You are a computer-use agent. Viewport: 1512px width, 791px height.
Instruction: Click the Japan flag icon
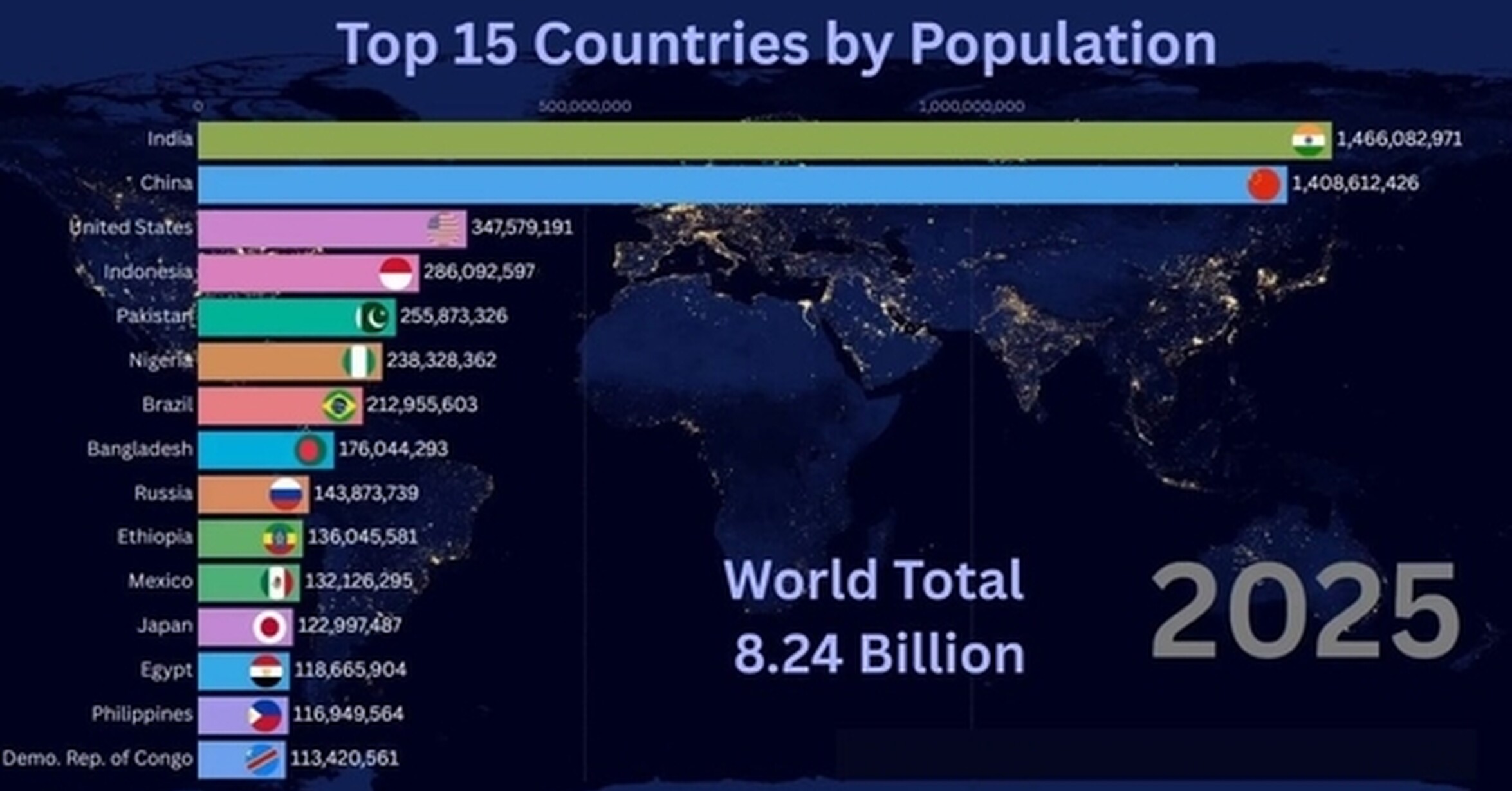(x=270, y=627)
